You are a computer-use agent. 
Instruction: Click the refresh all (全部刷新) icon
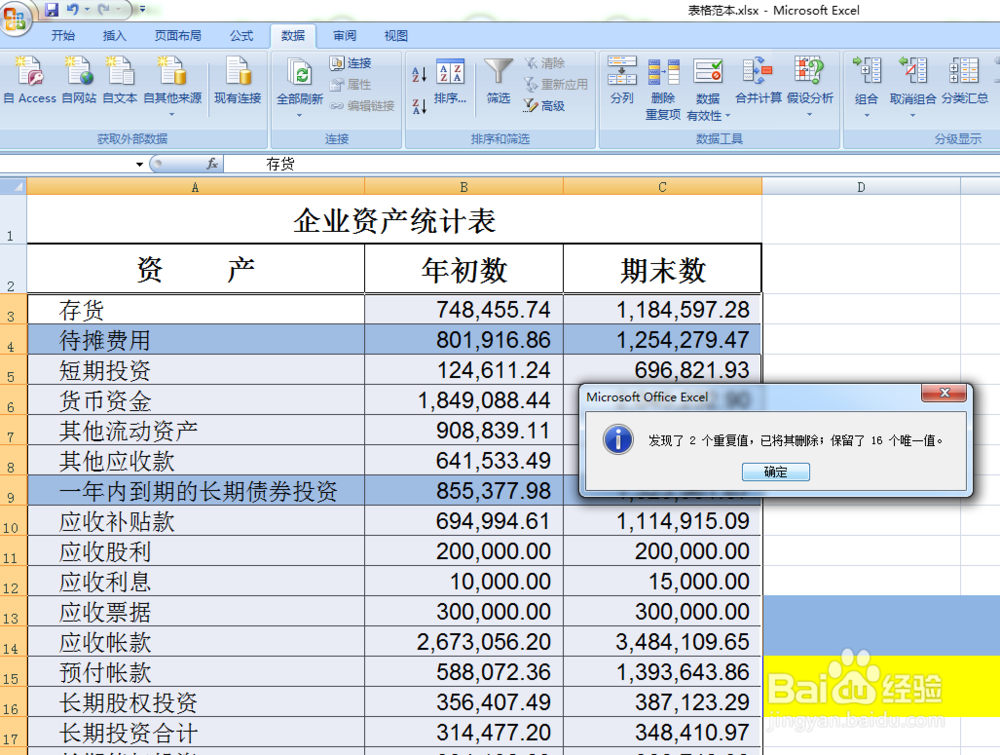[299, 72]
